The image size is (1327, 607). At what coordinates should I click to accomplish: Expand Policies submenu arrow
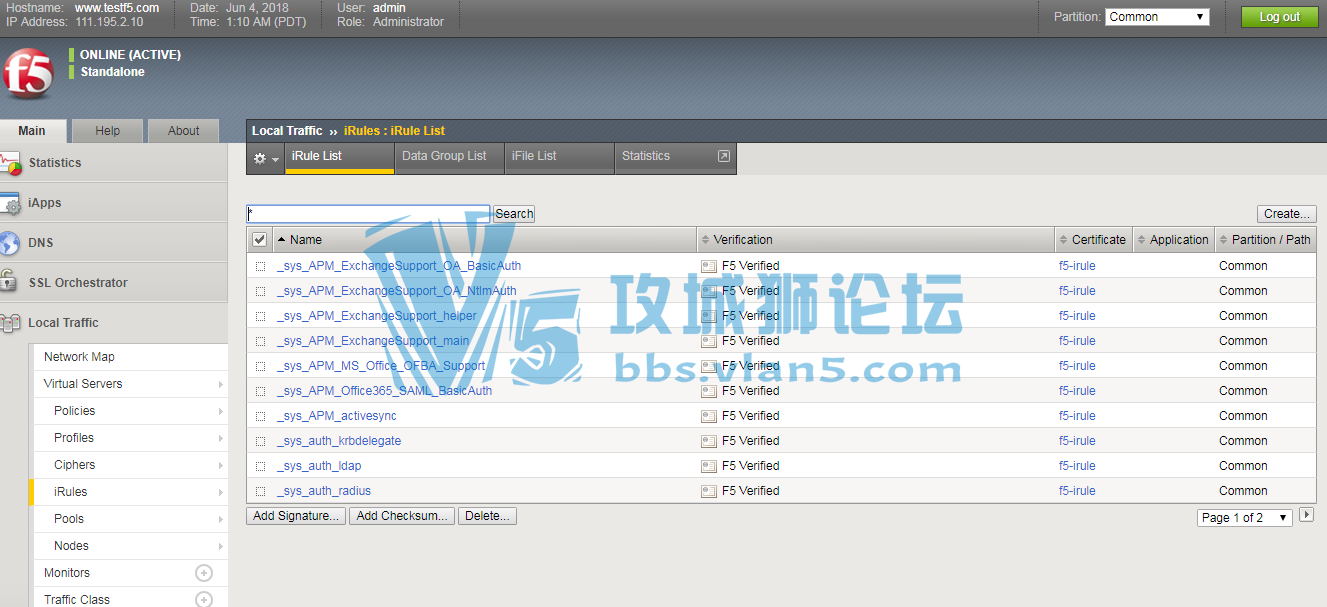[x=220, y=411]
